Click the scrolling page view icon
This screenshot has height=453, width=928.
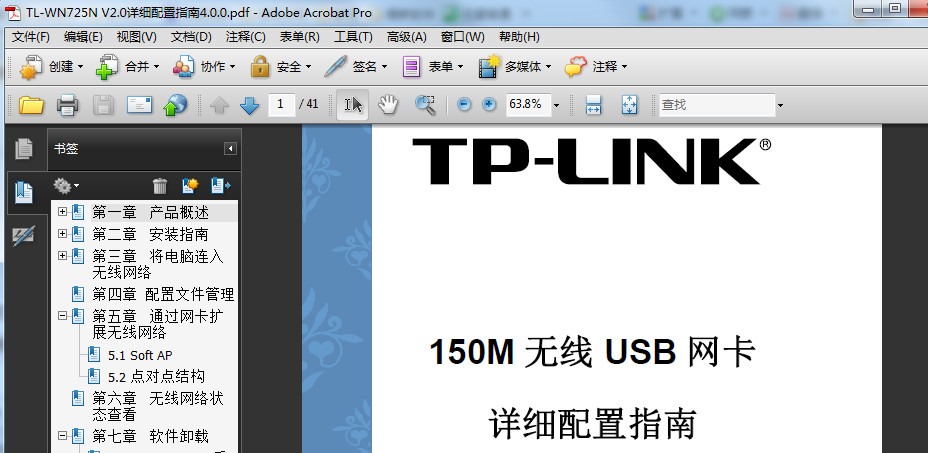[x=593, y=105]
